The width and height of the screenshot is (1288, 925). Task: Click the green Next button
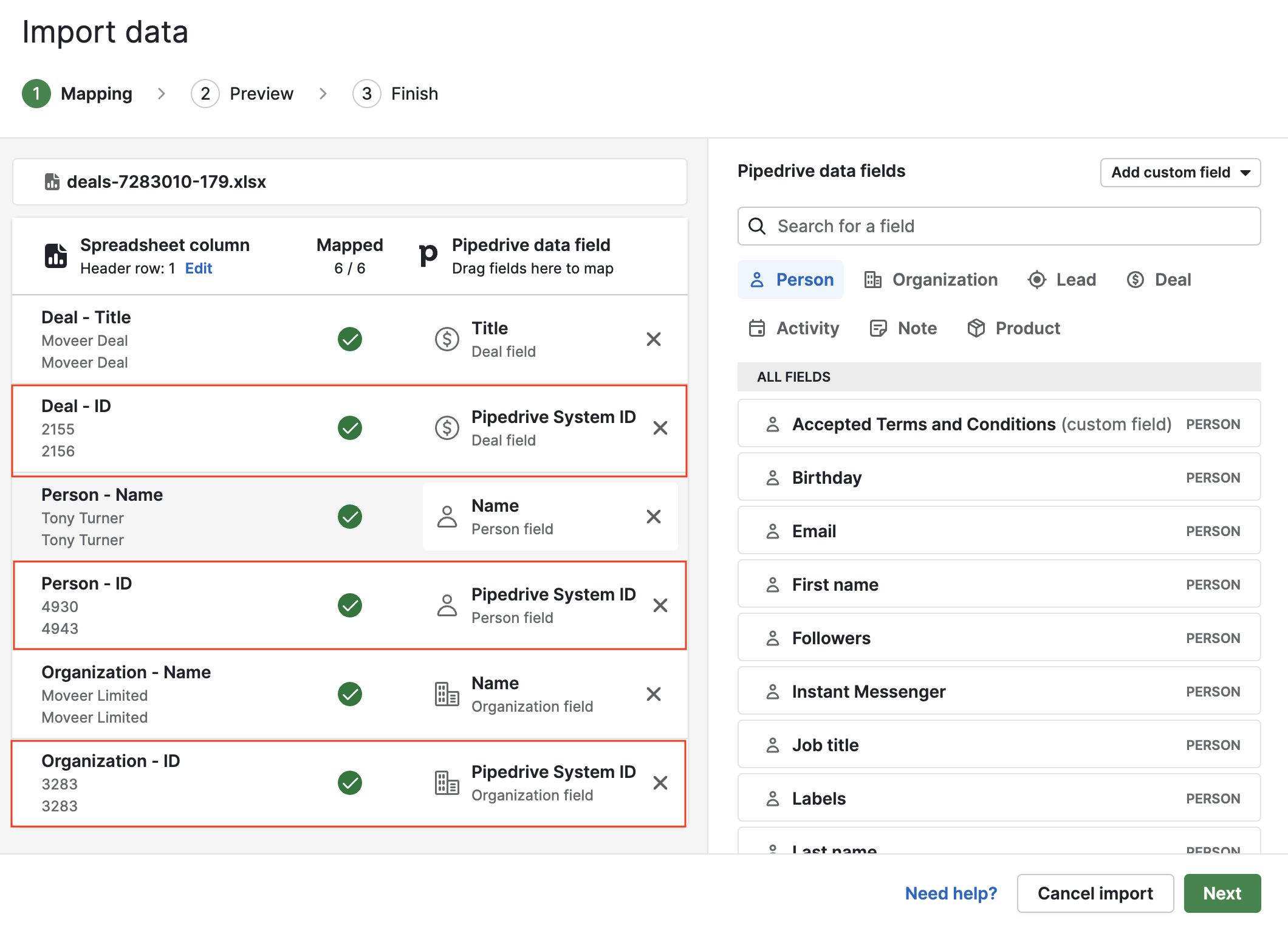(x=1222, y=893)
